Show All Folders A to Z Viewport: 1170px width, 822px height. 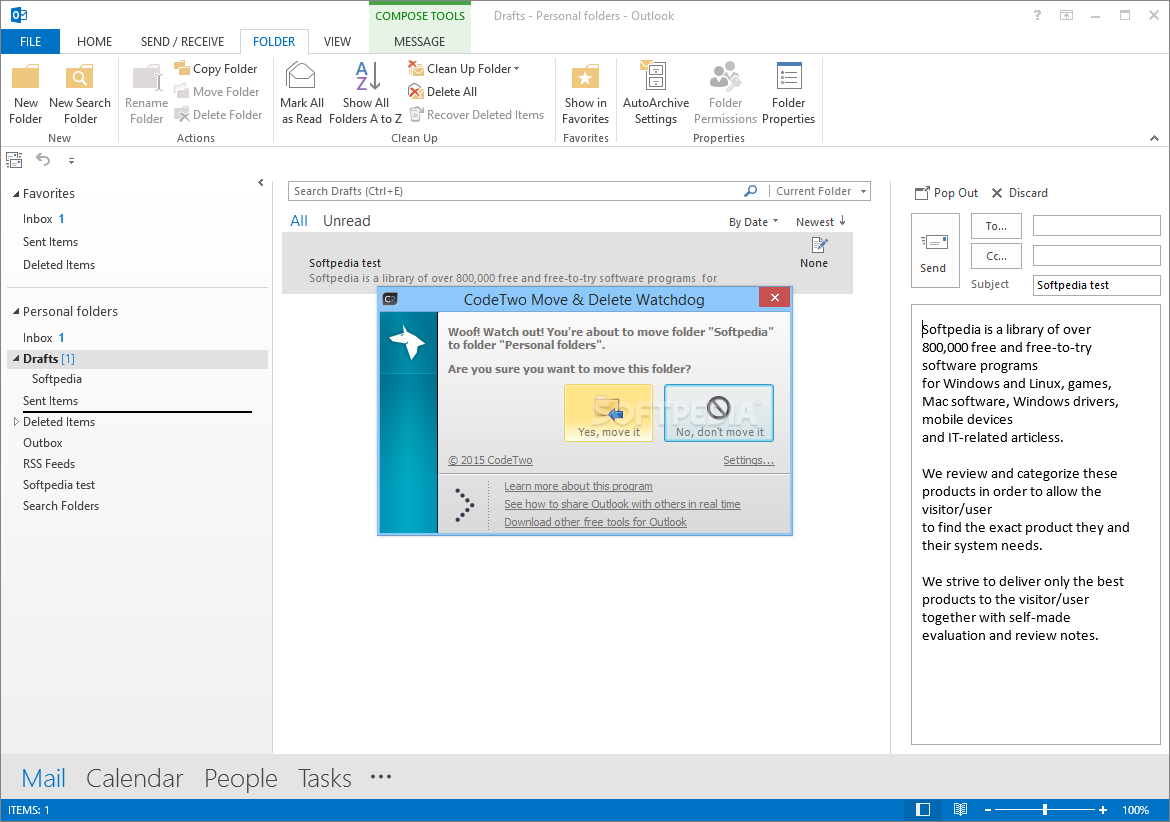click(x=366, y=94)
